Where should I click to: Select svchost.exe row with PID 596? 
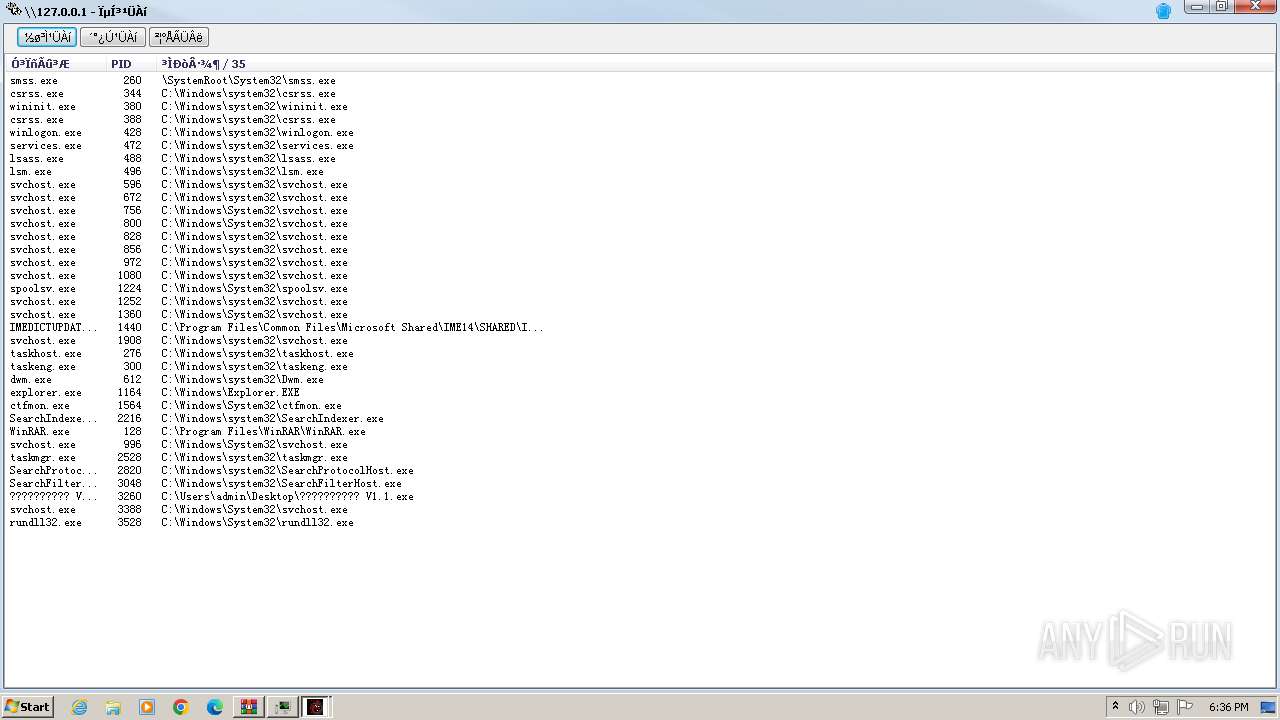click(640, 184)
